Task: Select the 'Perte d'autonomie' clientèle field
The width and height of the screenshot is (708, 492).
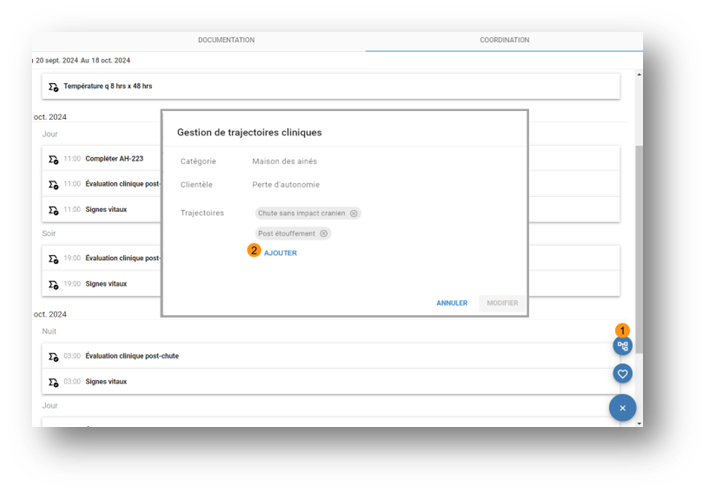Action: pyautogui.click(x=286, y=184)
